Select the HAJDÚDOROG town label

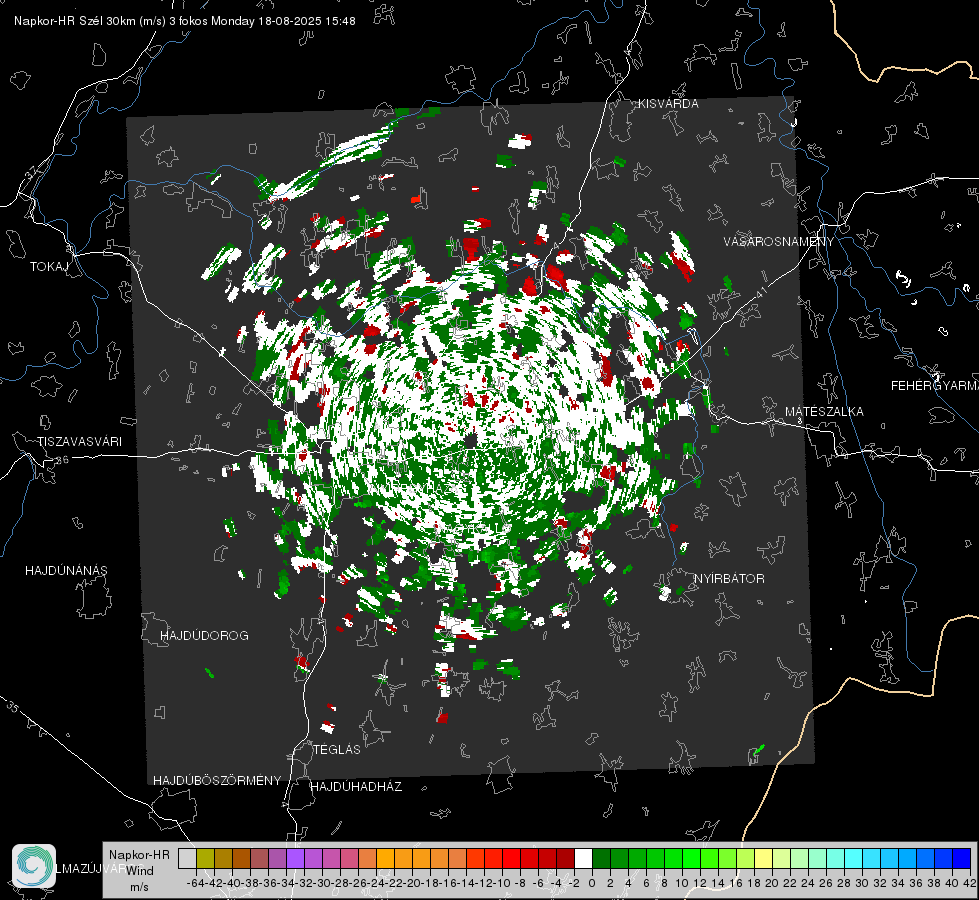tap(204, 636)
